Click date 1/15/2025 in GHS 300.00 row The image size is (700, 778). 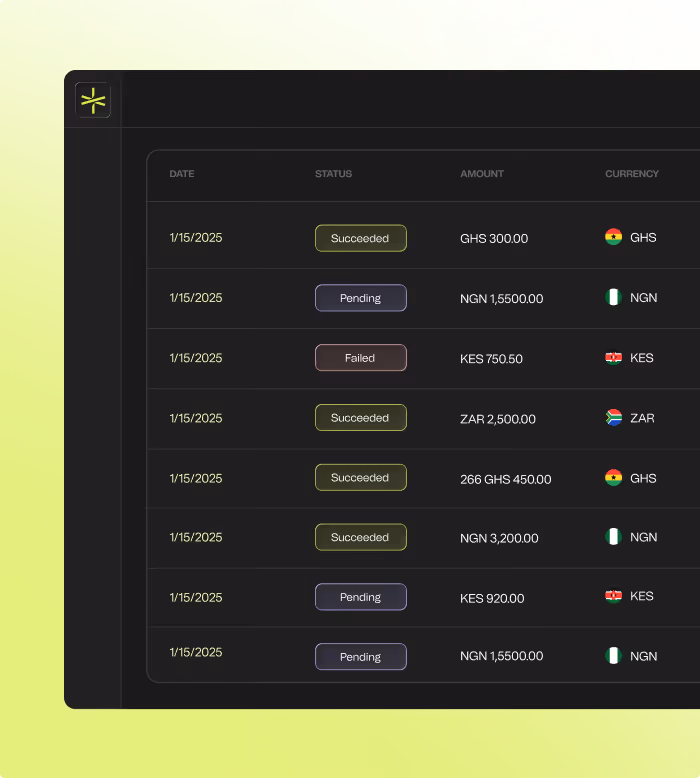(x=196, y=238)
